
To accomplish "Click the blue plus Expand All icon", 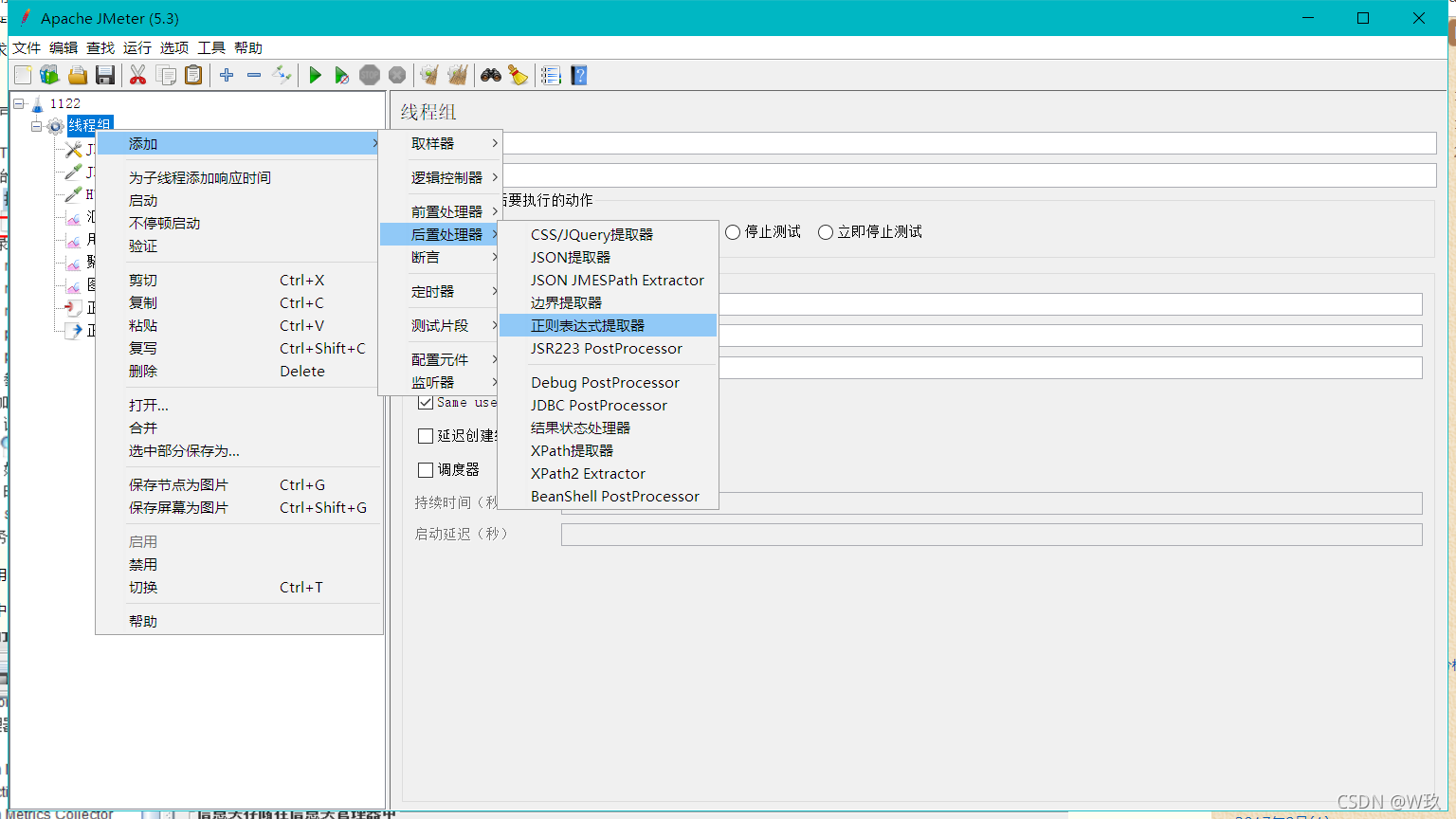I will point(227,75).
